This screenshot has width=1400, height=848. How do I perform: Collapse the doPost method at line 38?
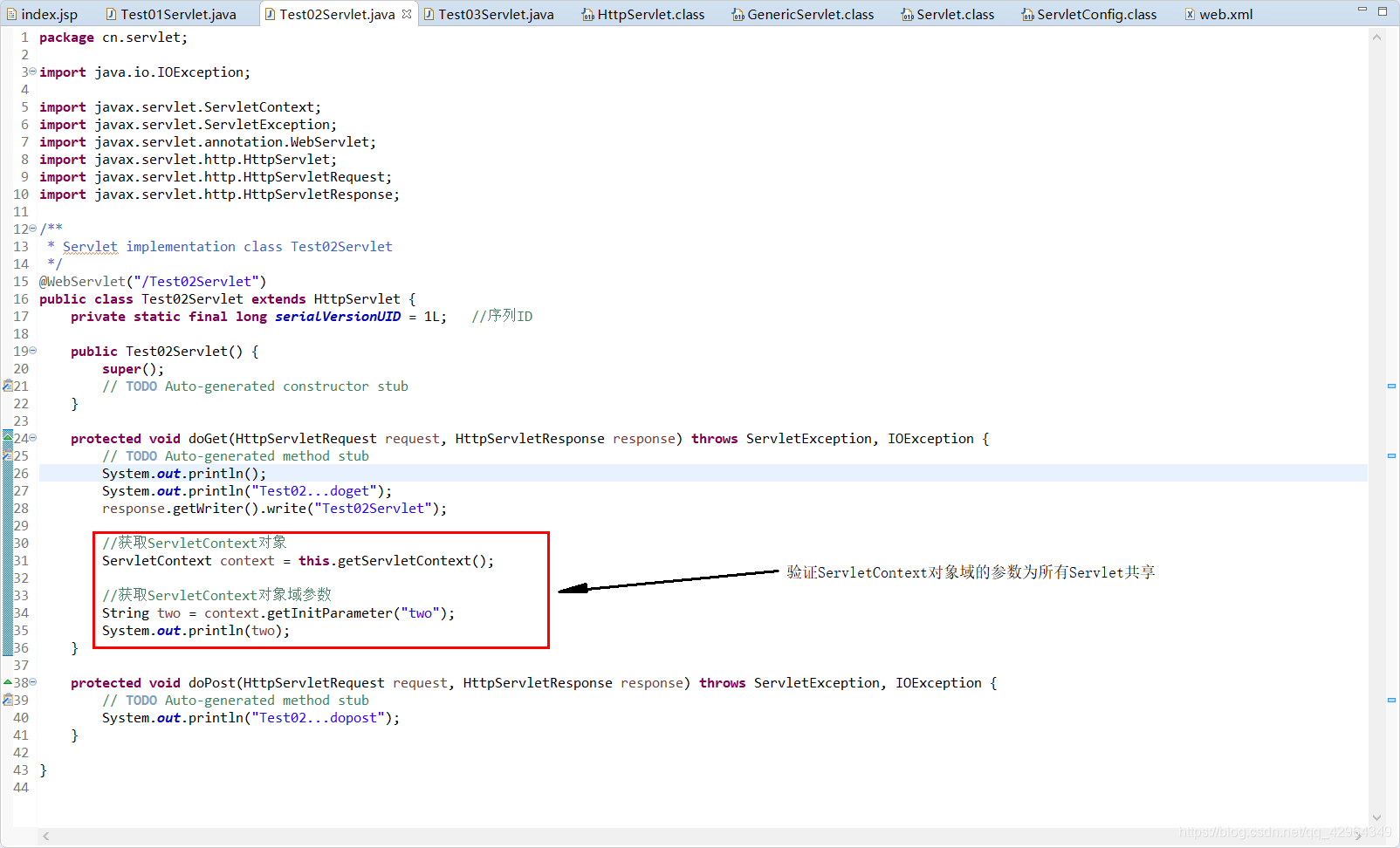click(x=33, y=682)
